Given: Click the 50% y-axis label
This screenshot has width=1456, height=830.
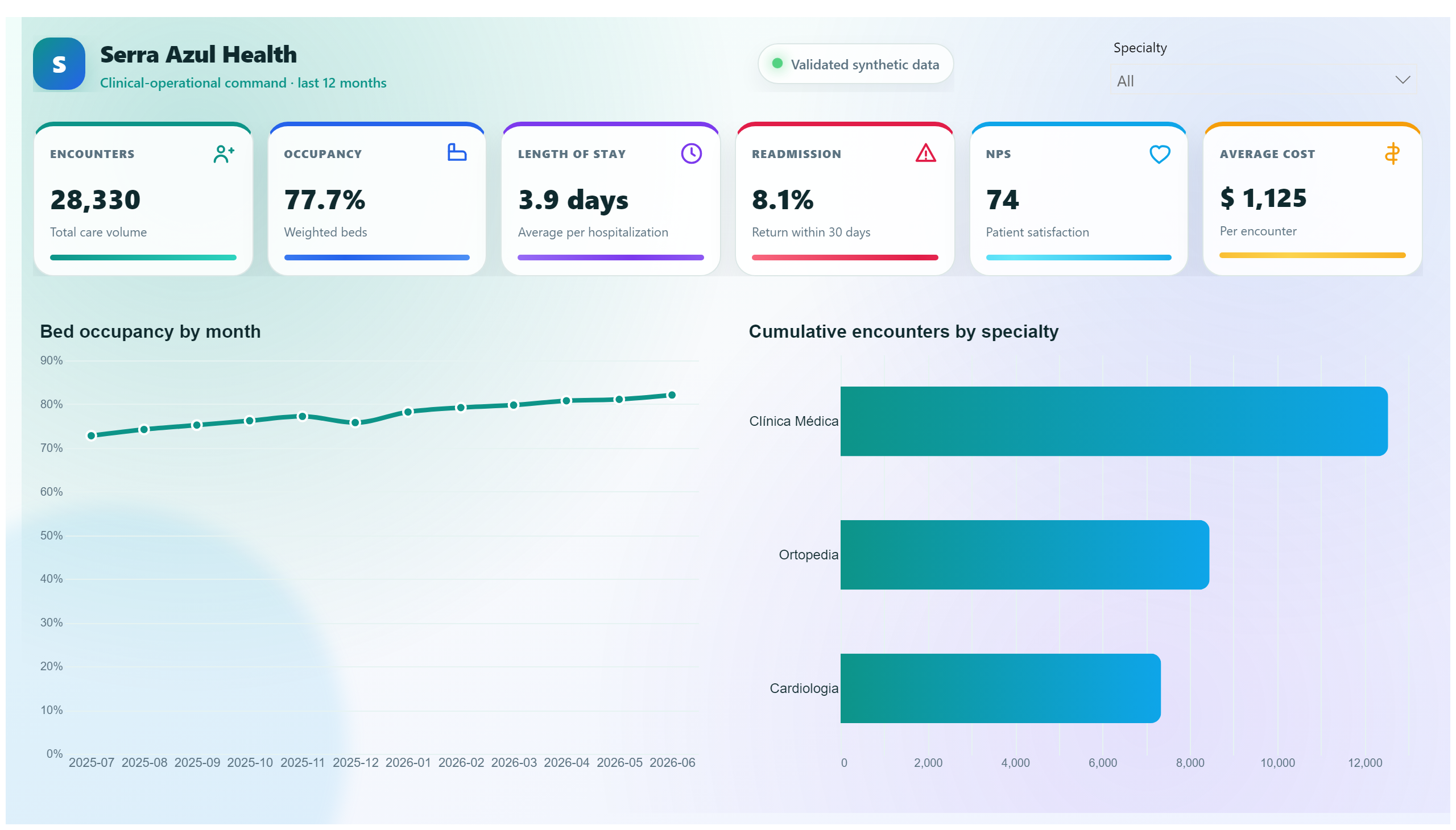Looking at the screenshot, I should [51, 536].
